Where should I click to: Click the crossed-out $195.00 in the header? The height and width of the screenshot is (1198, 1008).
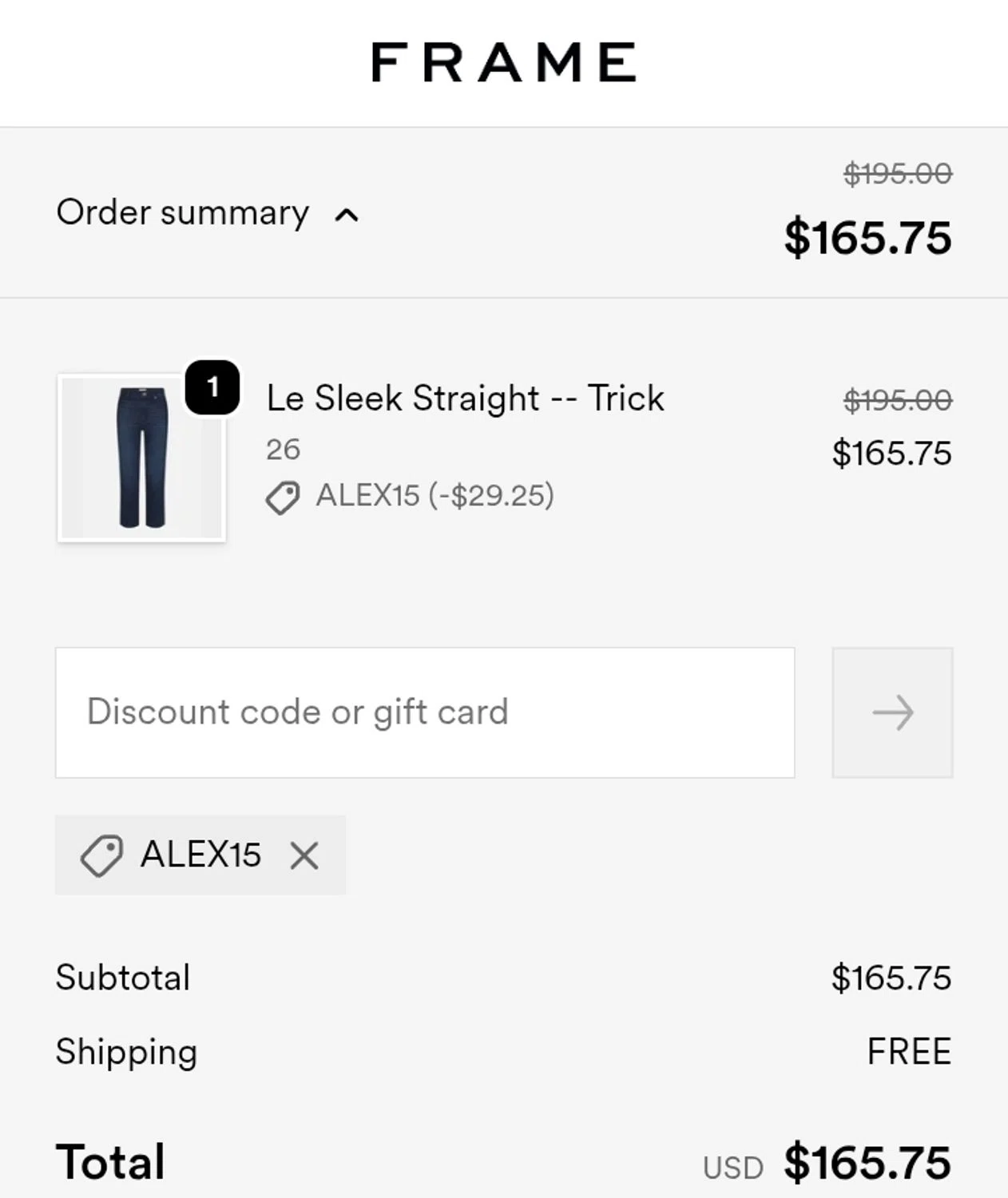click(898, 173)
